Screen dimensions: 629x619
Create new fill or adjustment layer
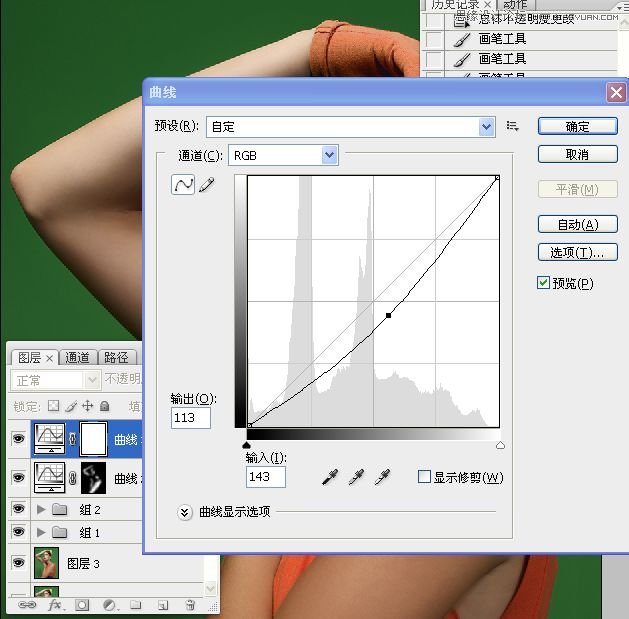point(110,605)
